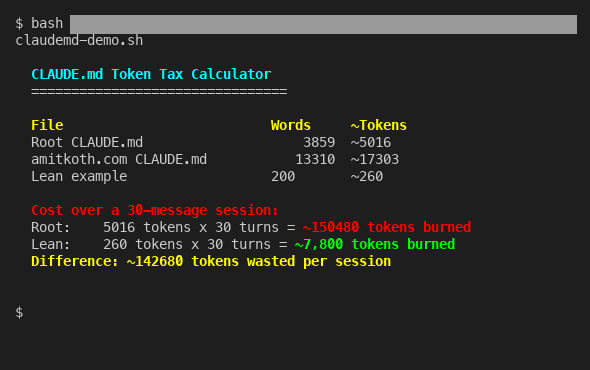This screenshot has height=370, width=590.
Task: Click 'Cost over a 30-message session:' heading
Action: (155, 210)
